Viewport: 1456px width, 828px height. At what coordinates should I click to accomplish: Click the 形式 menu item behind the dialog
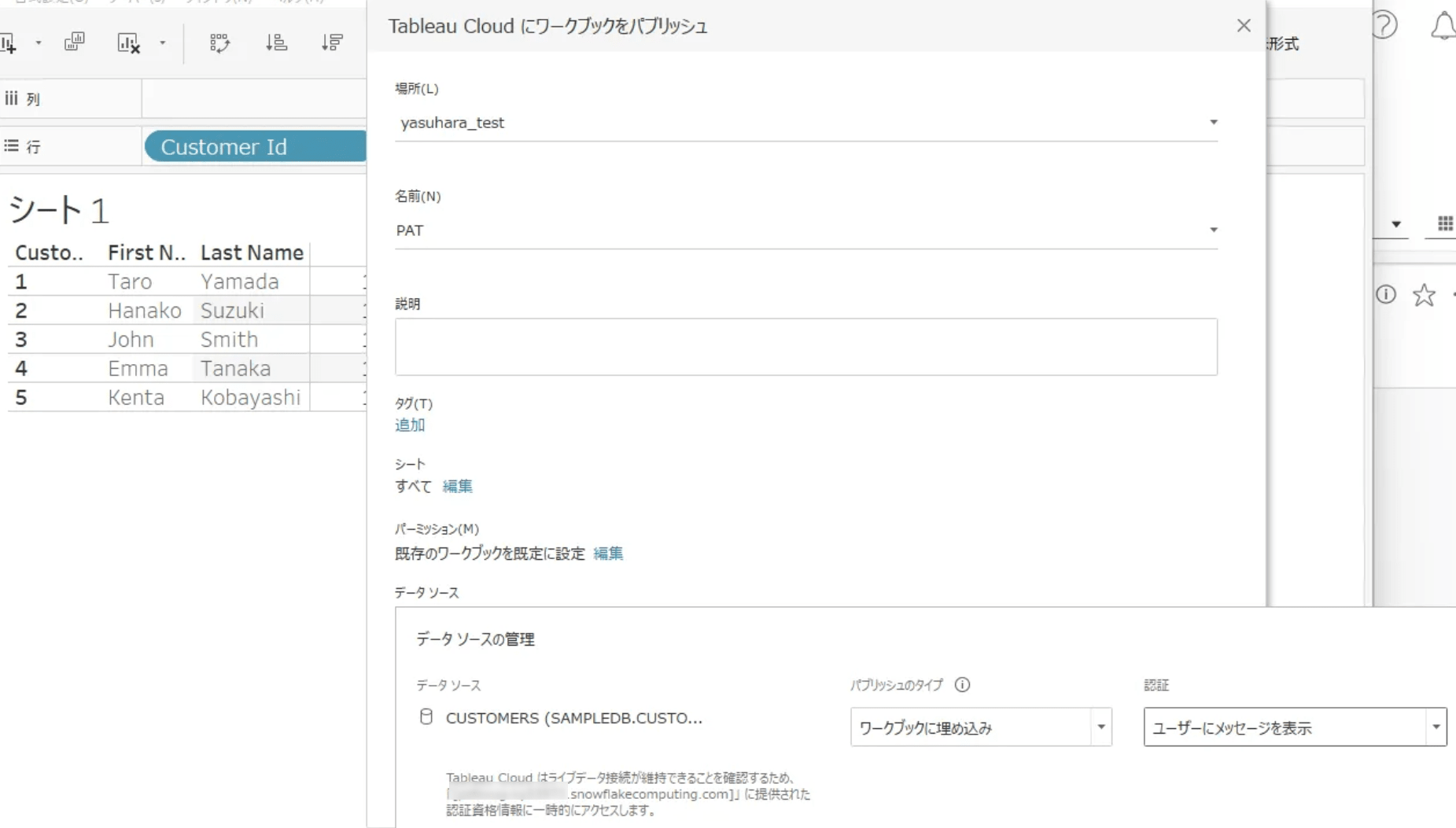1284,44
